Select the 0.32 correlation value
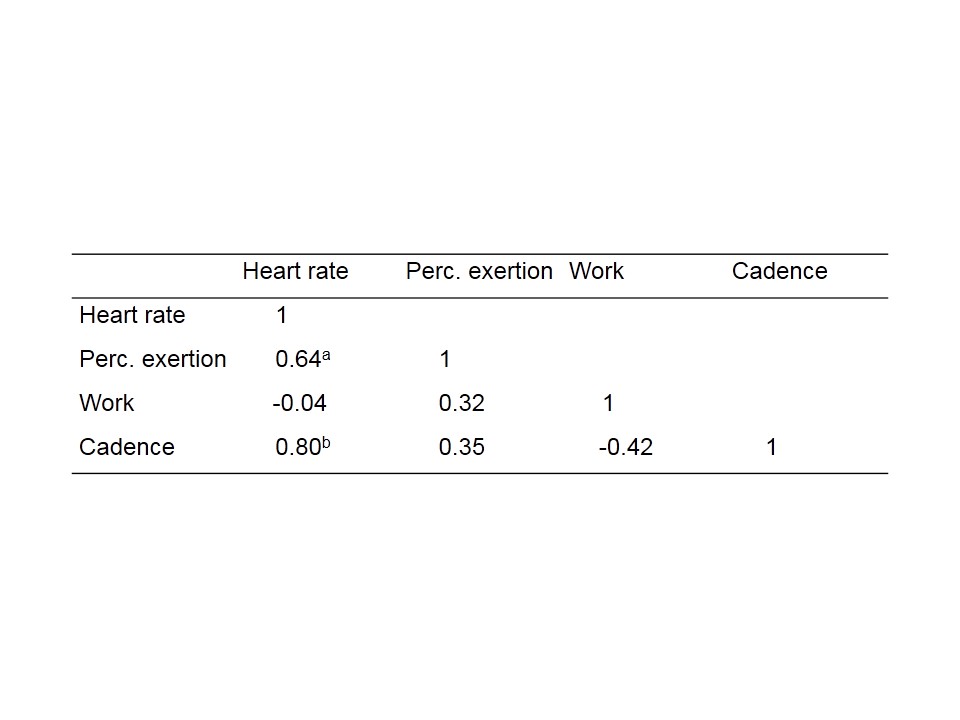The image size is (960, 720). (x=462, y=403)
